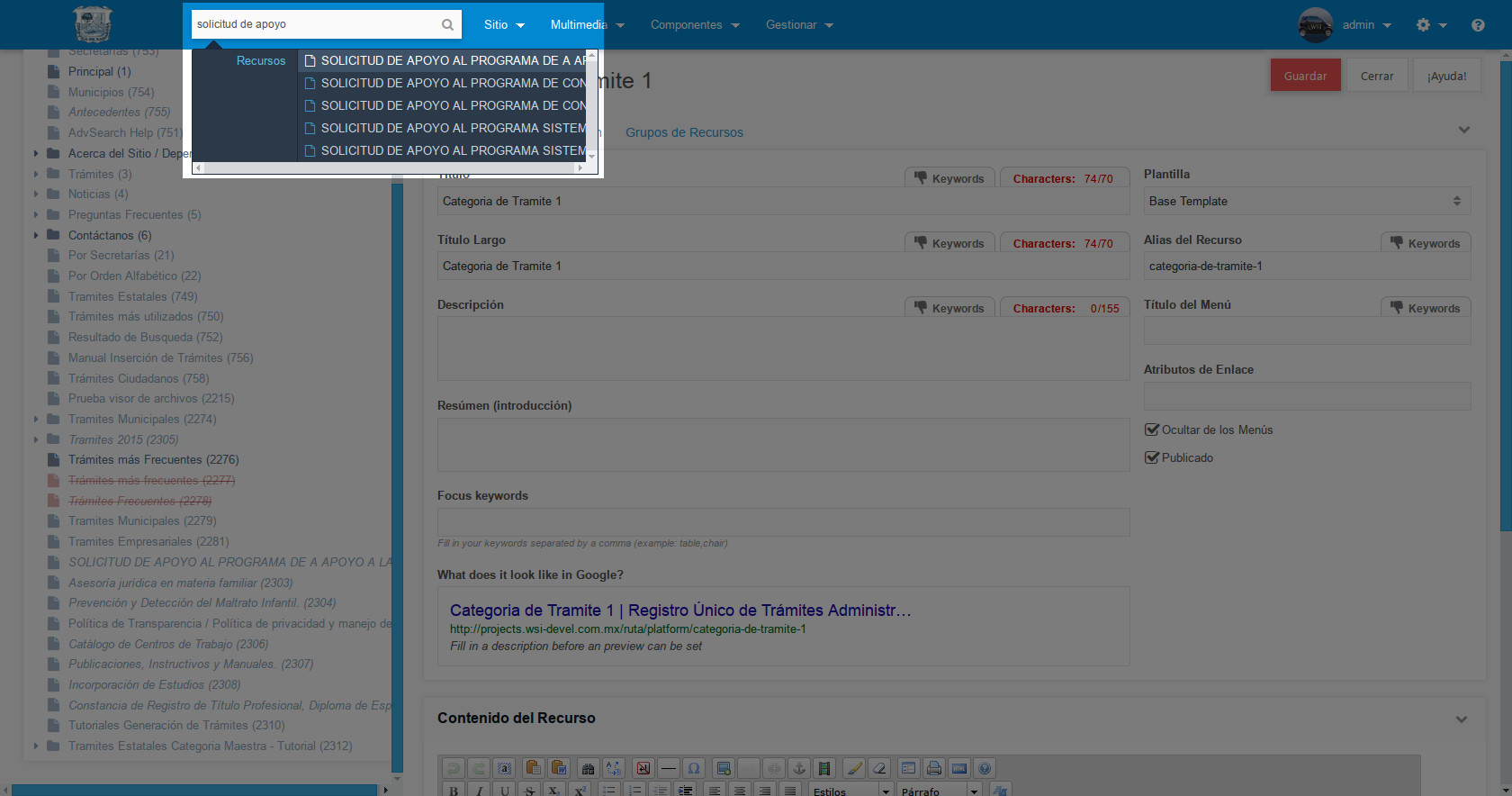Open the Plantilla Base Template dropdown
This screenshot has height=796, width=1512.
(1307, 201)
